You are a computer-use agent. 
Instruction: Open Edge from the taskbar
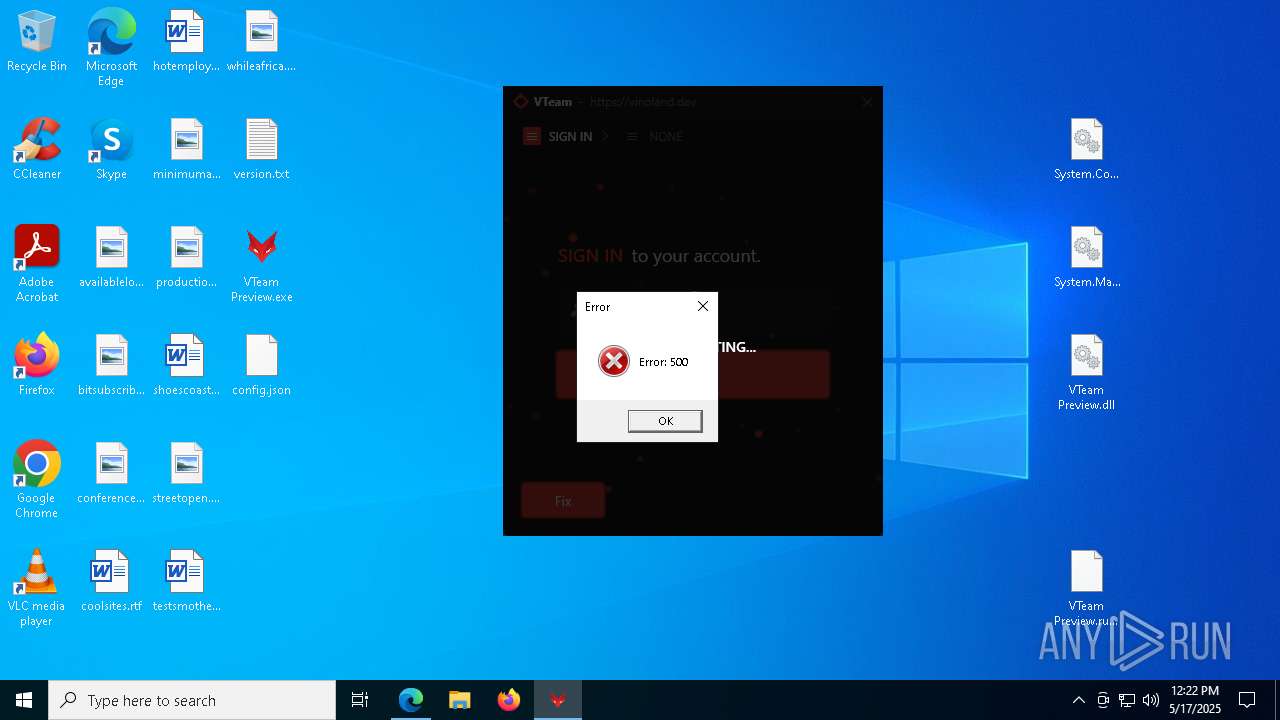(411, 700)
